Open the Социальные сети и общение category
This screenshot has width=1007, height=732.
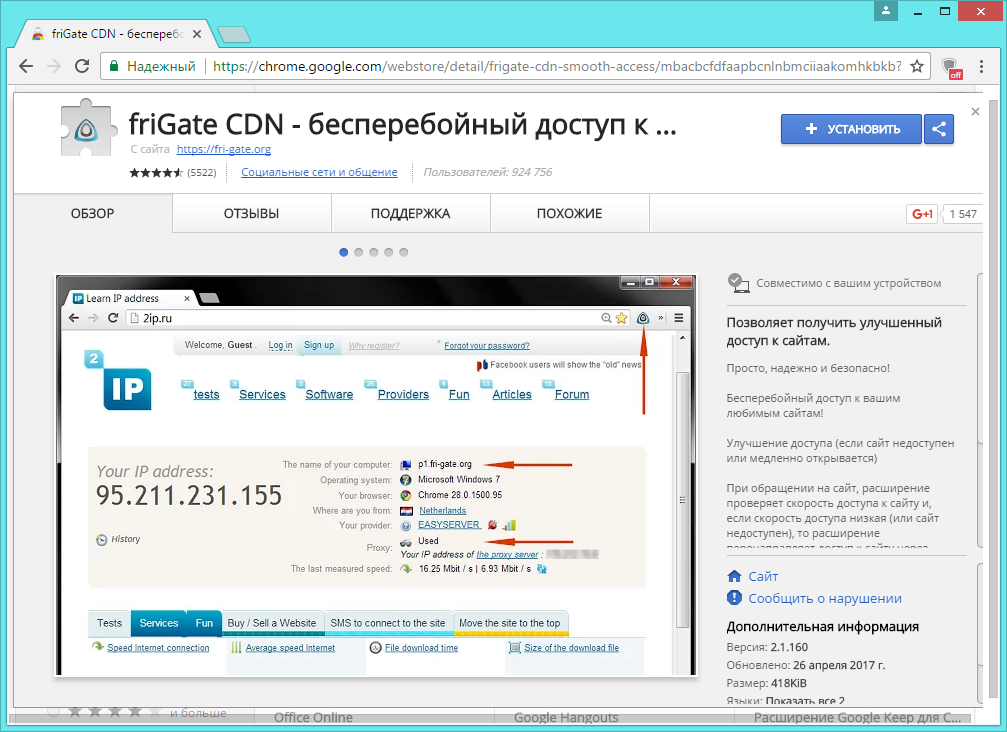[x=319, y=173]
